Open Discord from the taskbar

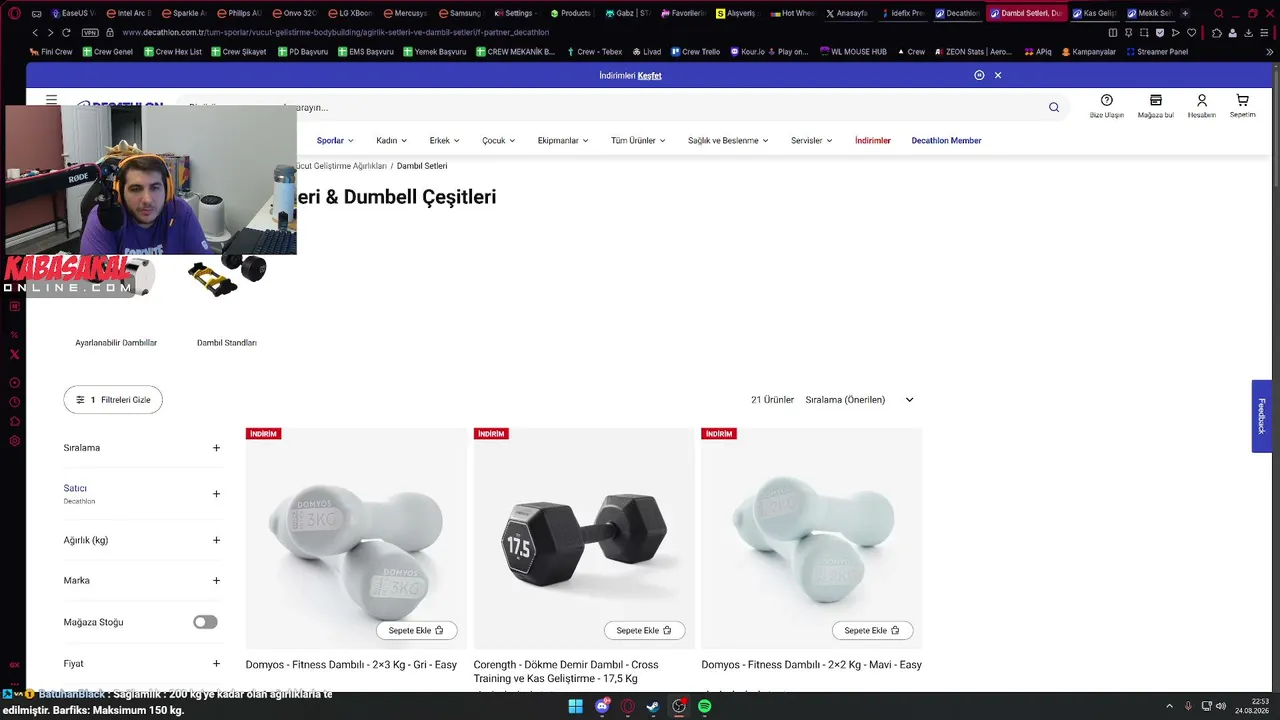tap(602, 706)
